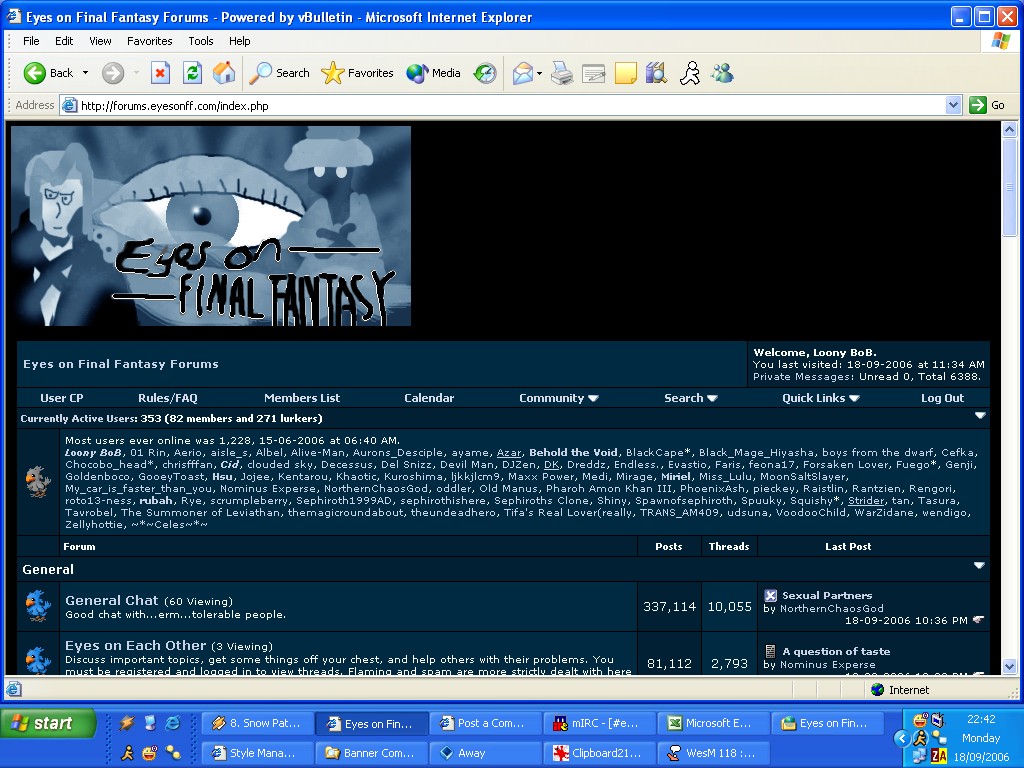1024x768 pixels.
Task: Expand Community dropdown menu
Action: click(x=558, y=398)
